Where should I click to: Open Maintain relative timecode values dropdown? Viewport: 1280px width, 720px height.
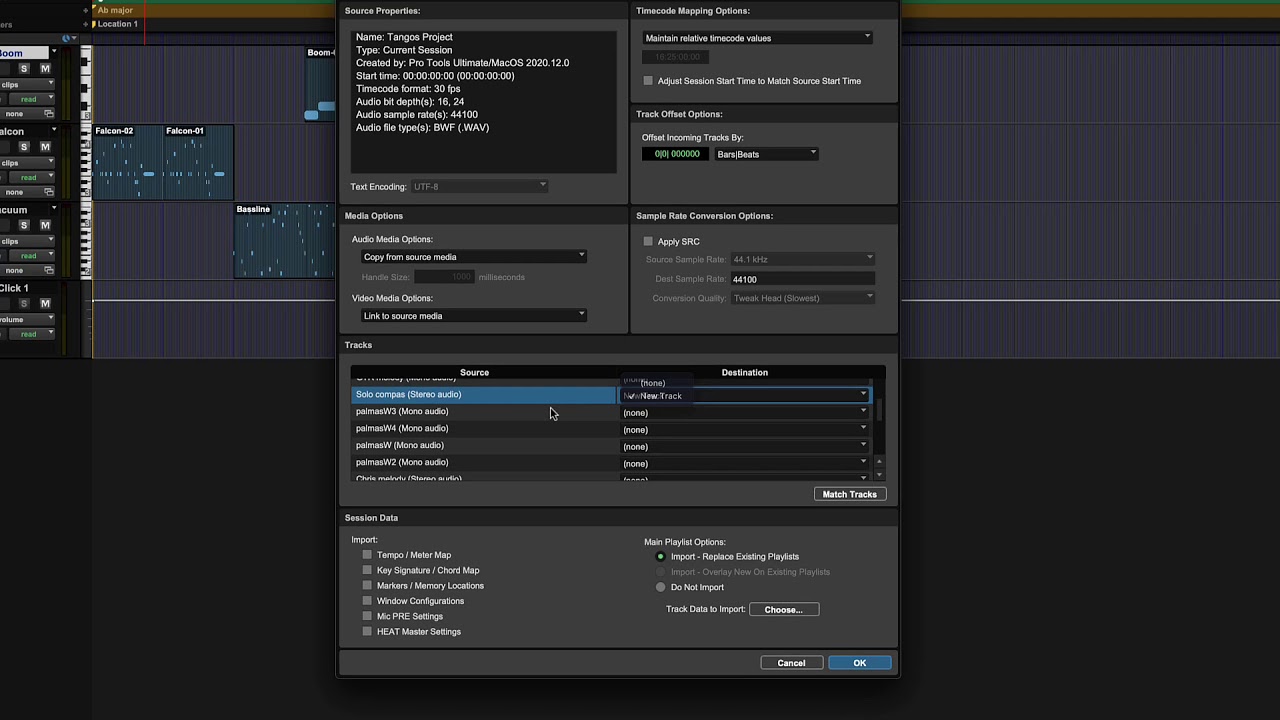(757, 38)
